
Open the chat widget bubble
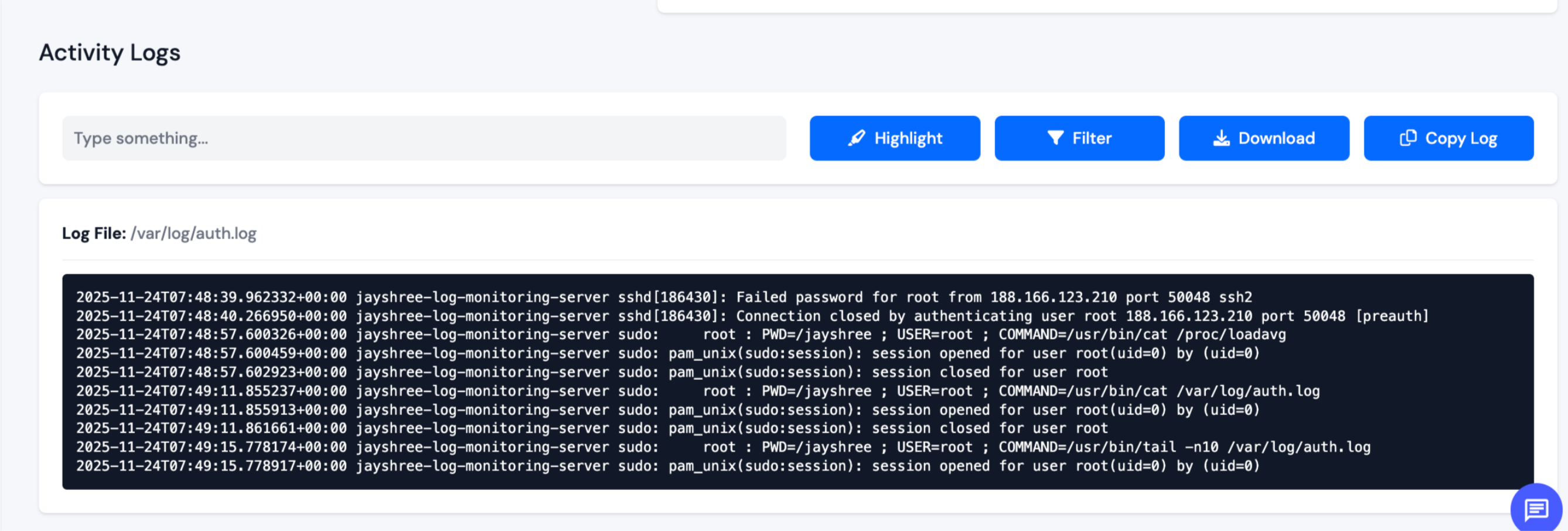[x=1535, y=509]
